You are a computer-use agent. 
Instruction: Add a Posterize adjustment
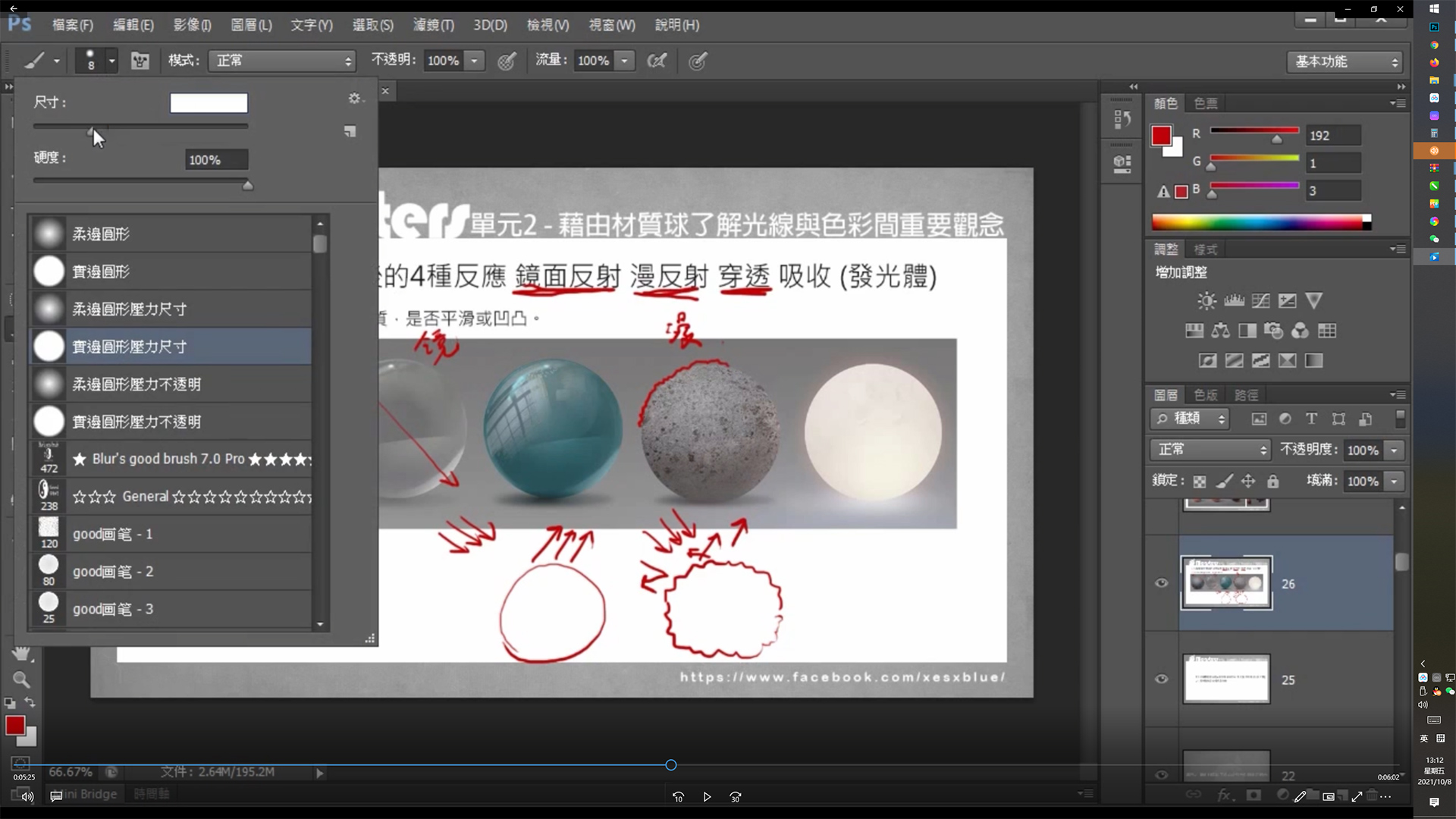tap(1234, 360)
